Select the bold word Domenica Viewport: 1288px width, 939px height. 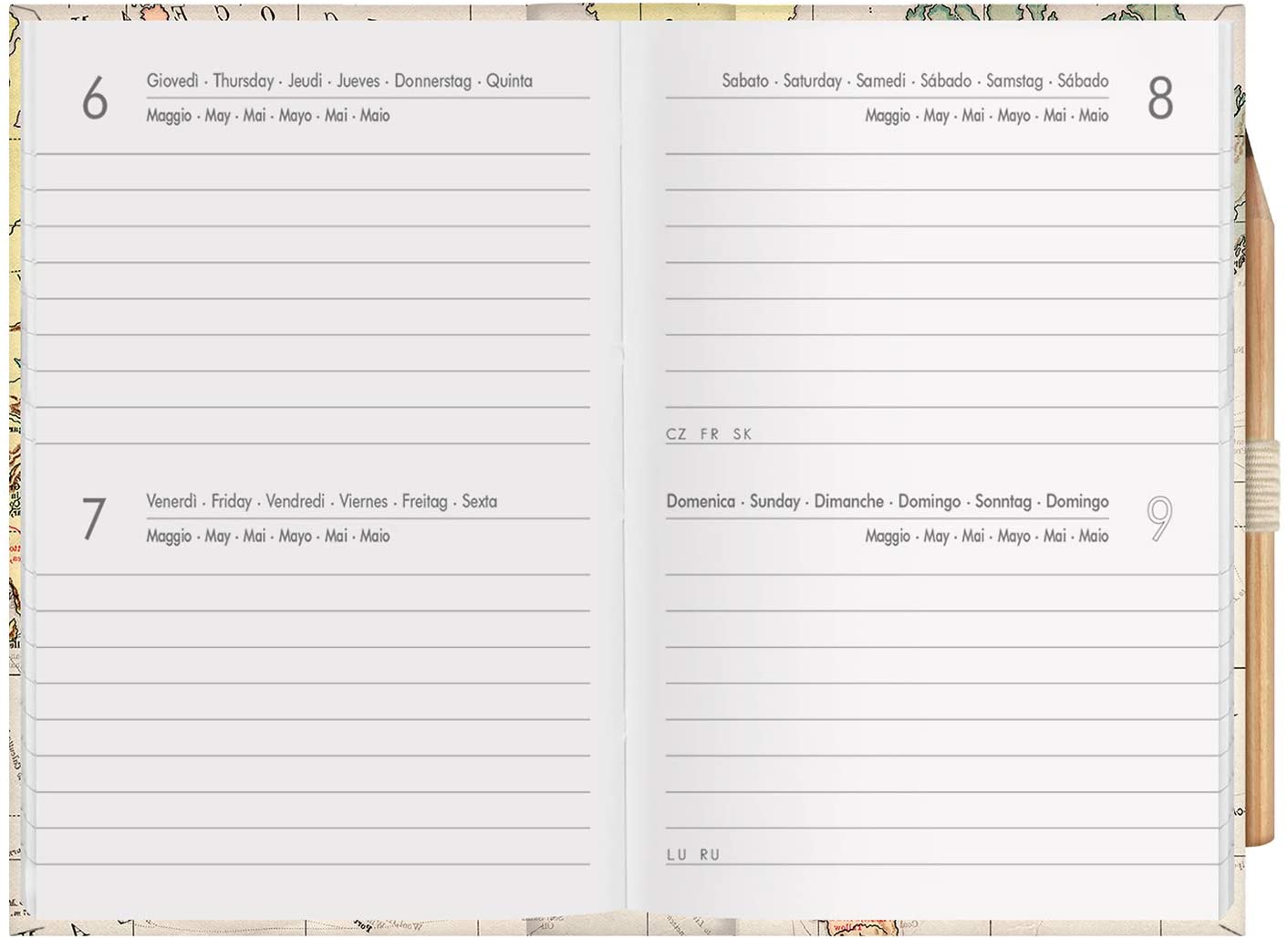(x=701, y=501)
